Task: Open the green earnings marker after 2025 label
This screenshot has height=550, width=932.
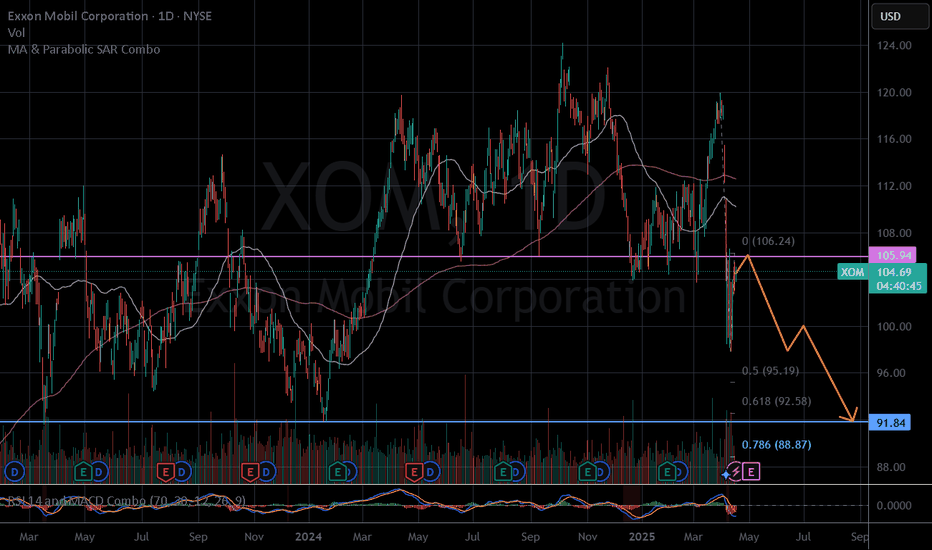Action: click(667, 473)
